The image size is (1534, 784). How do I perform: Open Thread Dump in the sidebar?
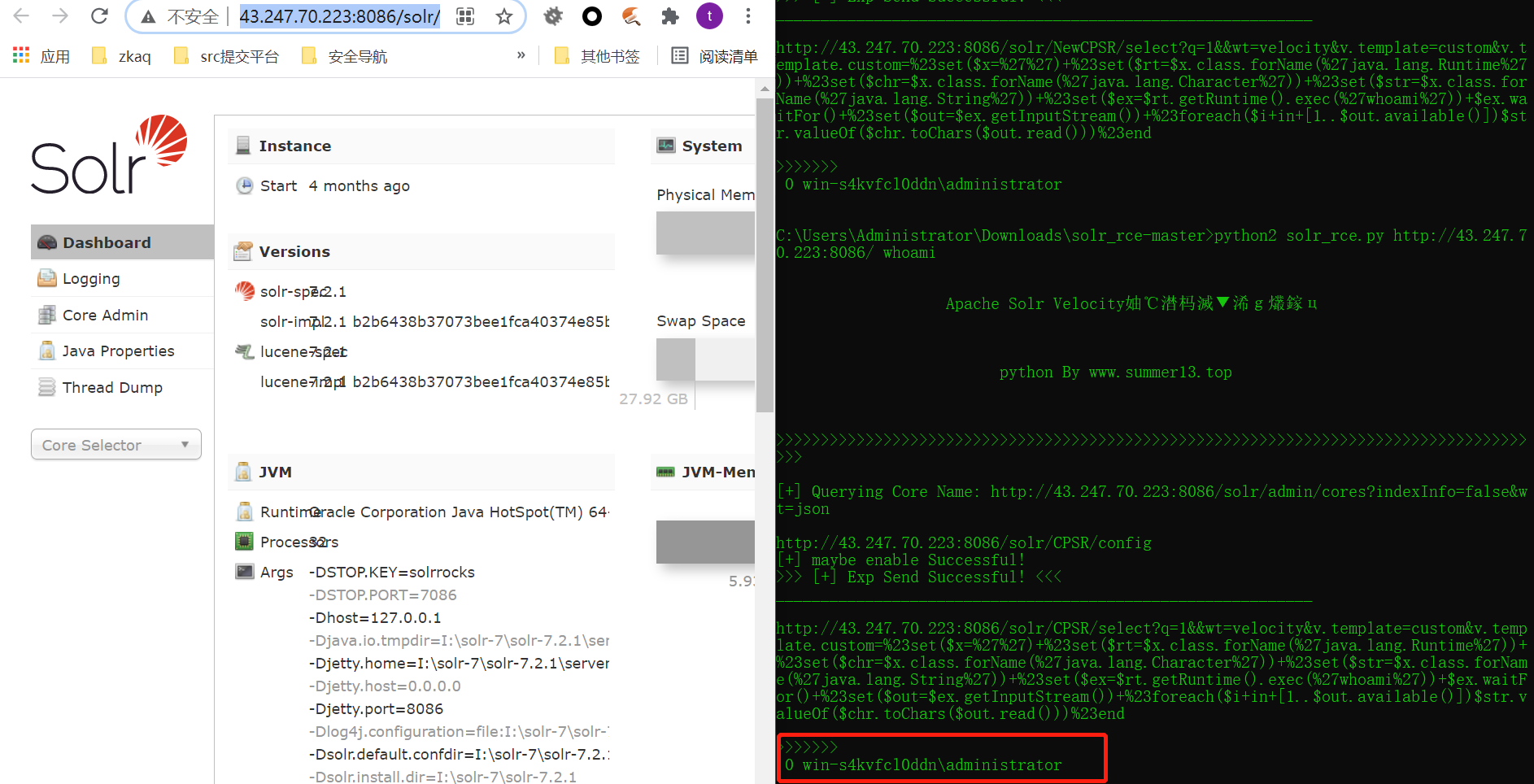click(x=111, y=387)
